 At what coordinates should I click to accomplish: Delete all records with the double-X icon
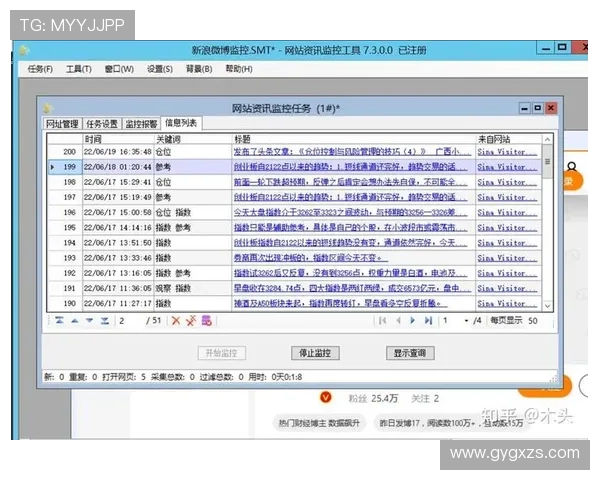[191, 321]
